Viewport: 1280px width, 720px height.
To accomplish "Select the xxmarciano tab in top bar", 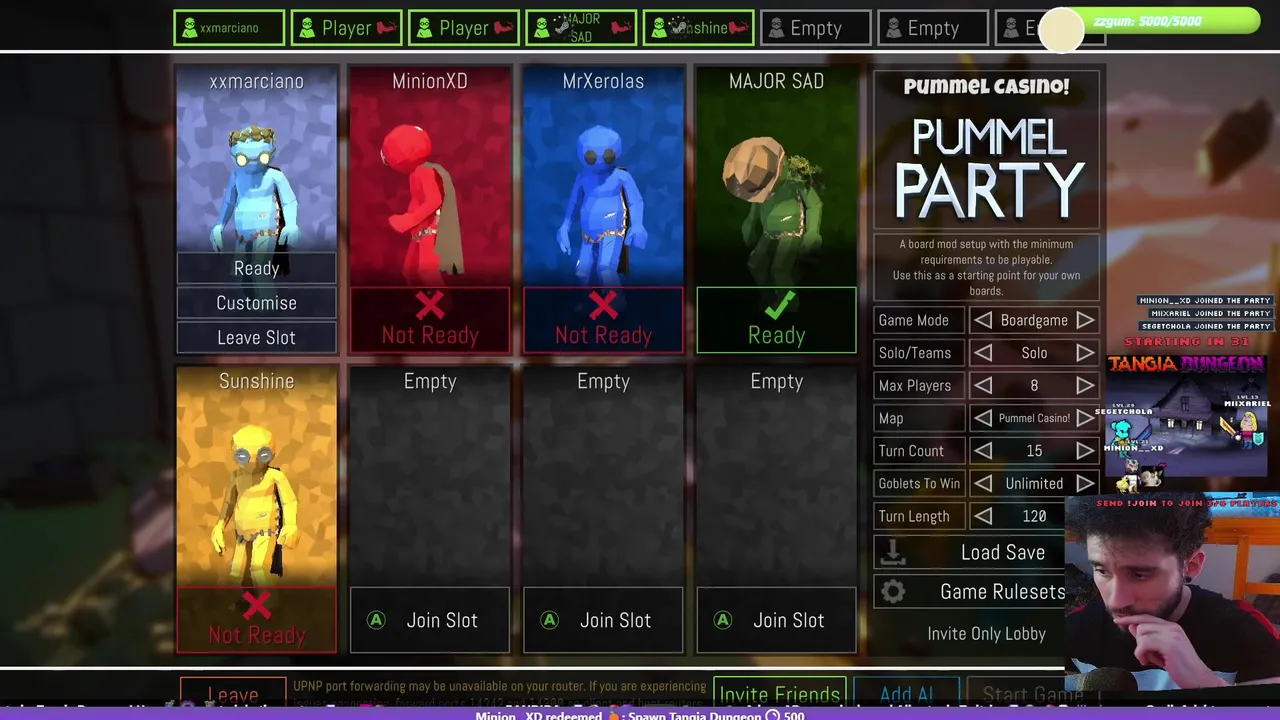I will (229, 28).
